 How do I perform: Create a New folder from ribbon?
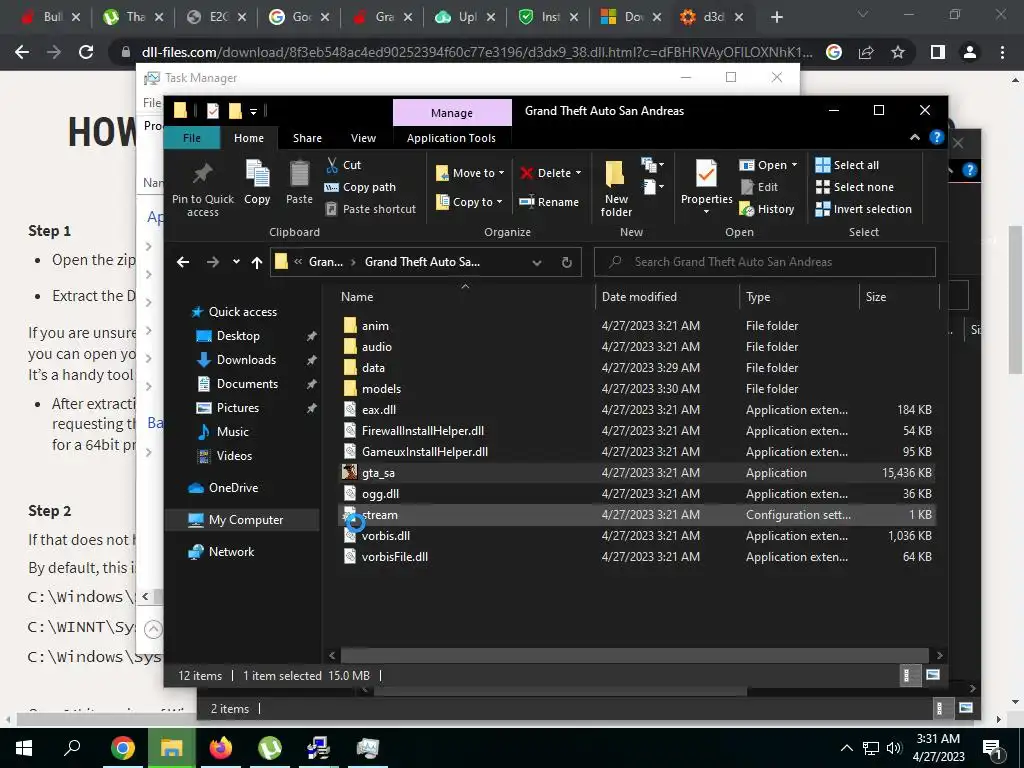click(x=616, y=188)
